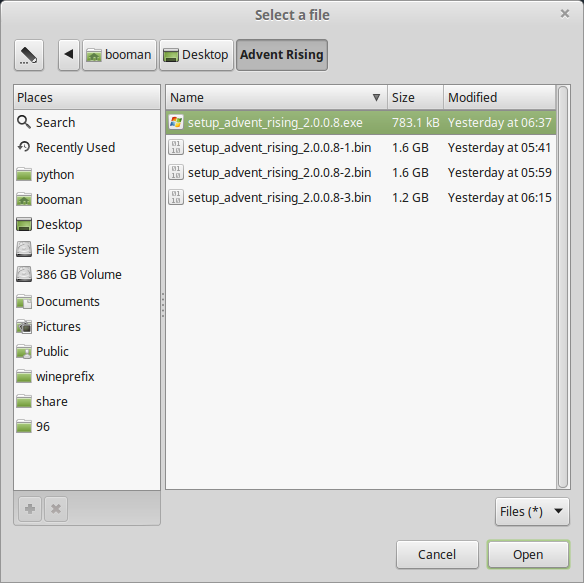Go to booman folder in path bar
This screenshot has width=584, height=583.
pos(119,55)
